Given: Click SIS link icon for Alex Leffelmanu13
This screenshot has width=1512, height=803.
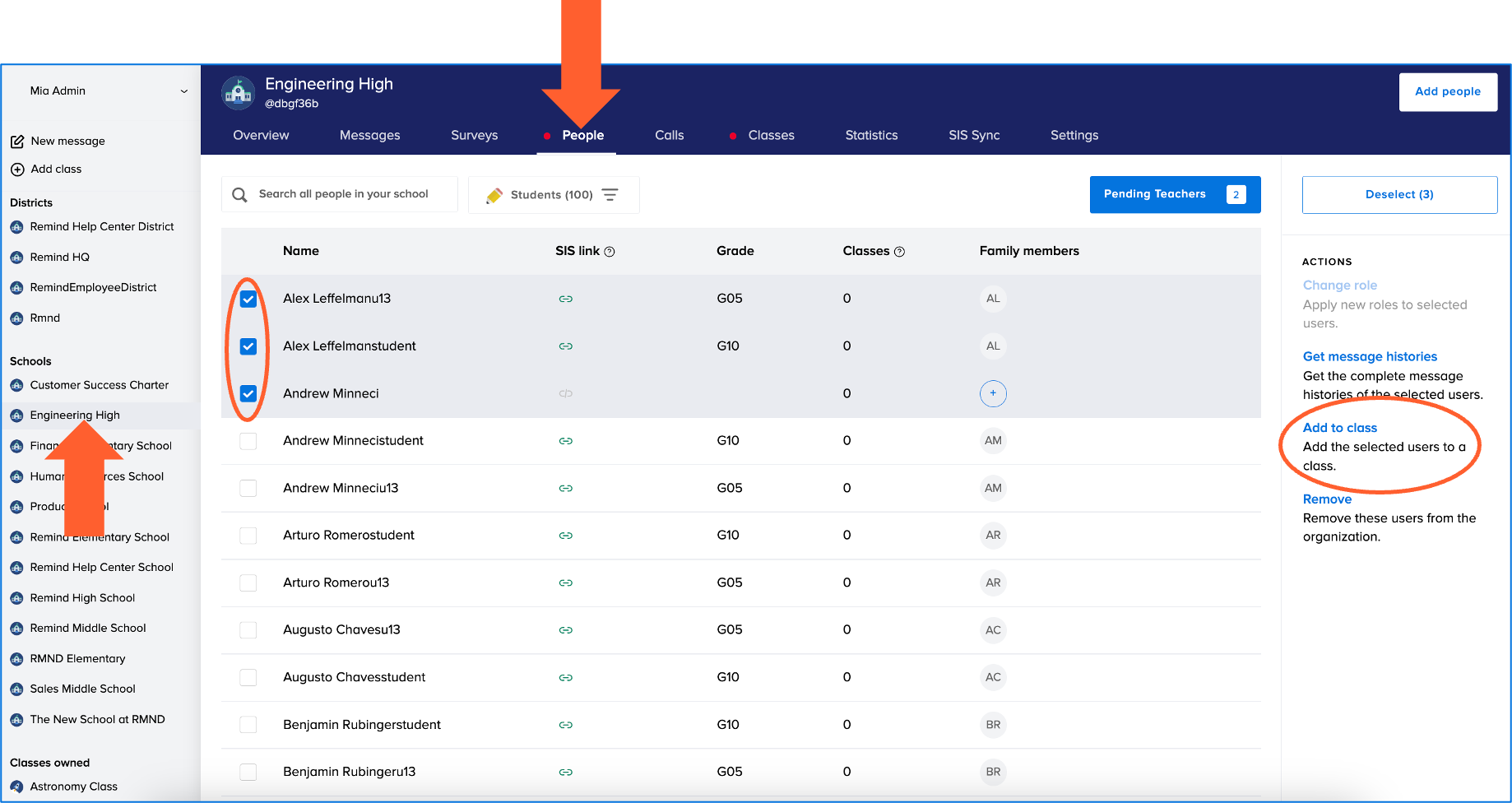Looking at the screenshot, I should [x=565, y=299].
